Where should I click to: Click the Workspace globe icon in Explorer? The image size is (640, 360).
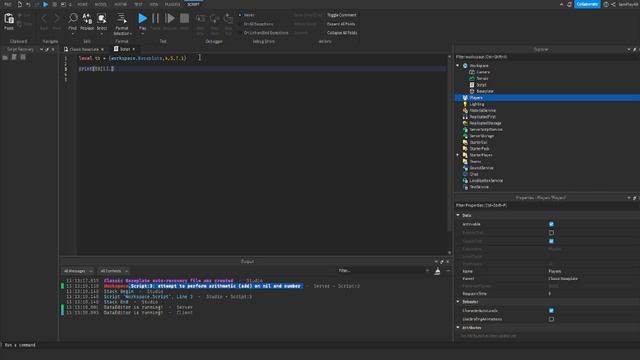465,66
